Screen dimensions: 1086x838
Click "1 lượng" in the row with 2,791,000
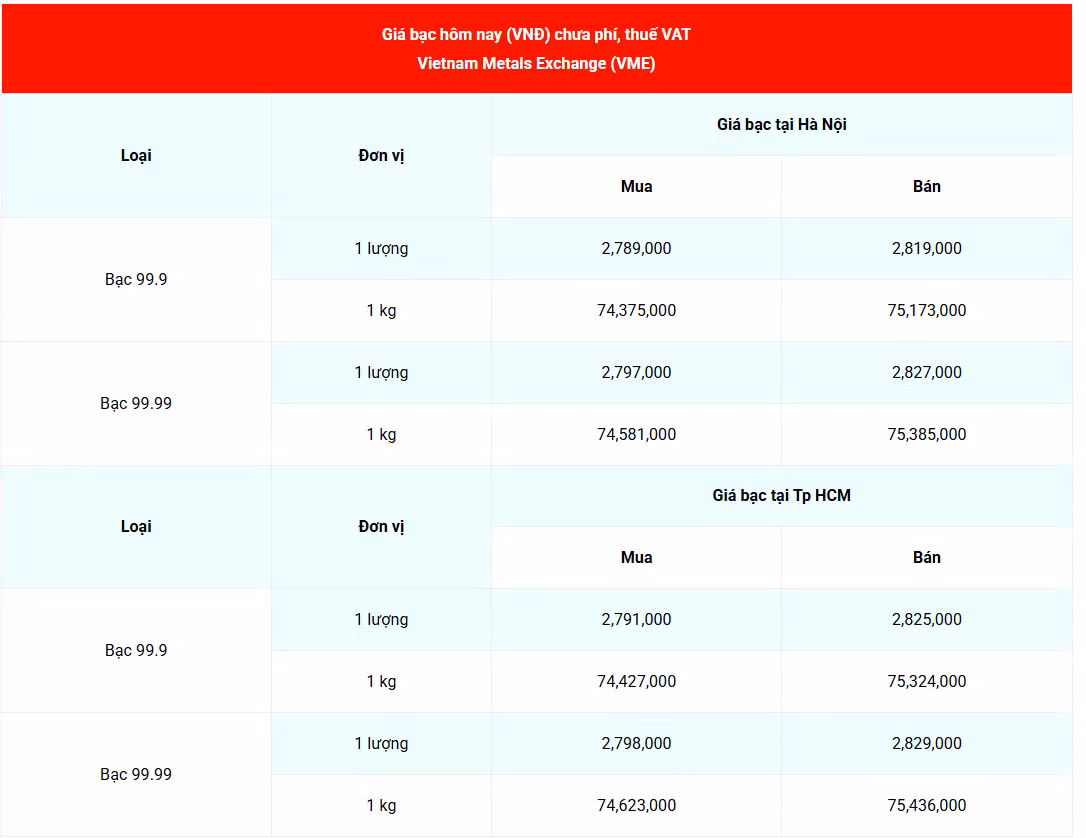click(x=381, y=621)
